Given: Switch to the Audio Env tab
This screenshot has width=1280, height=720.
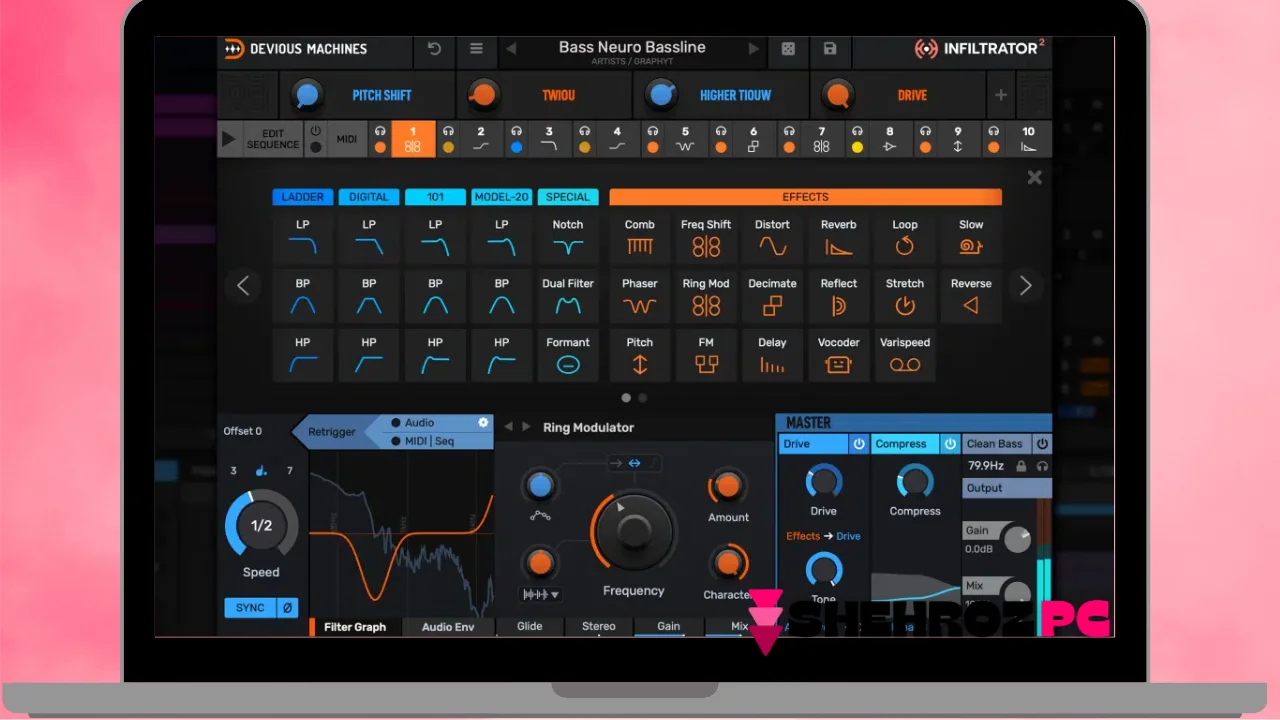Looking at the screenshot, I should click(448, 627).
